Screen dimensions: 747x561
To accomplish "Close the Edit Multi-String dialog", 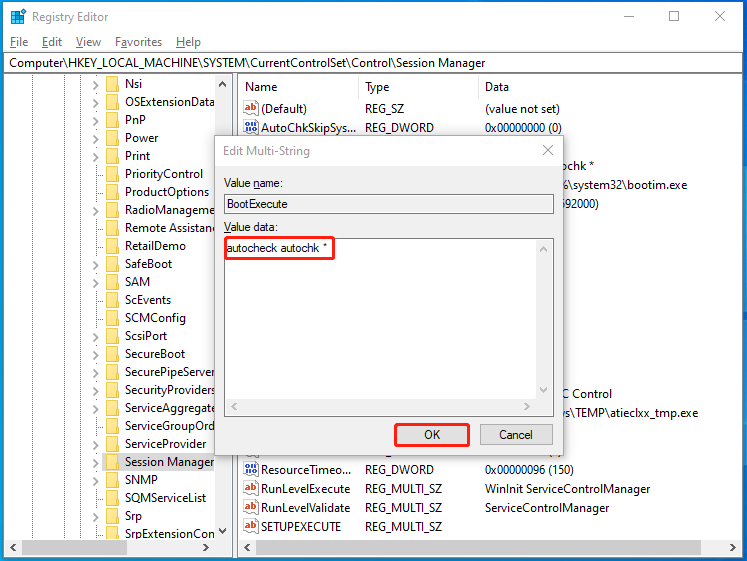I will (x=548, y=150).
